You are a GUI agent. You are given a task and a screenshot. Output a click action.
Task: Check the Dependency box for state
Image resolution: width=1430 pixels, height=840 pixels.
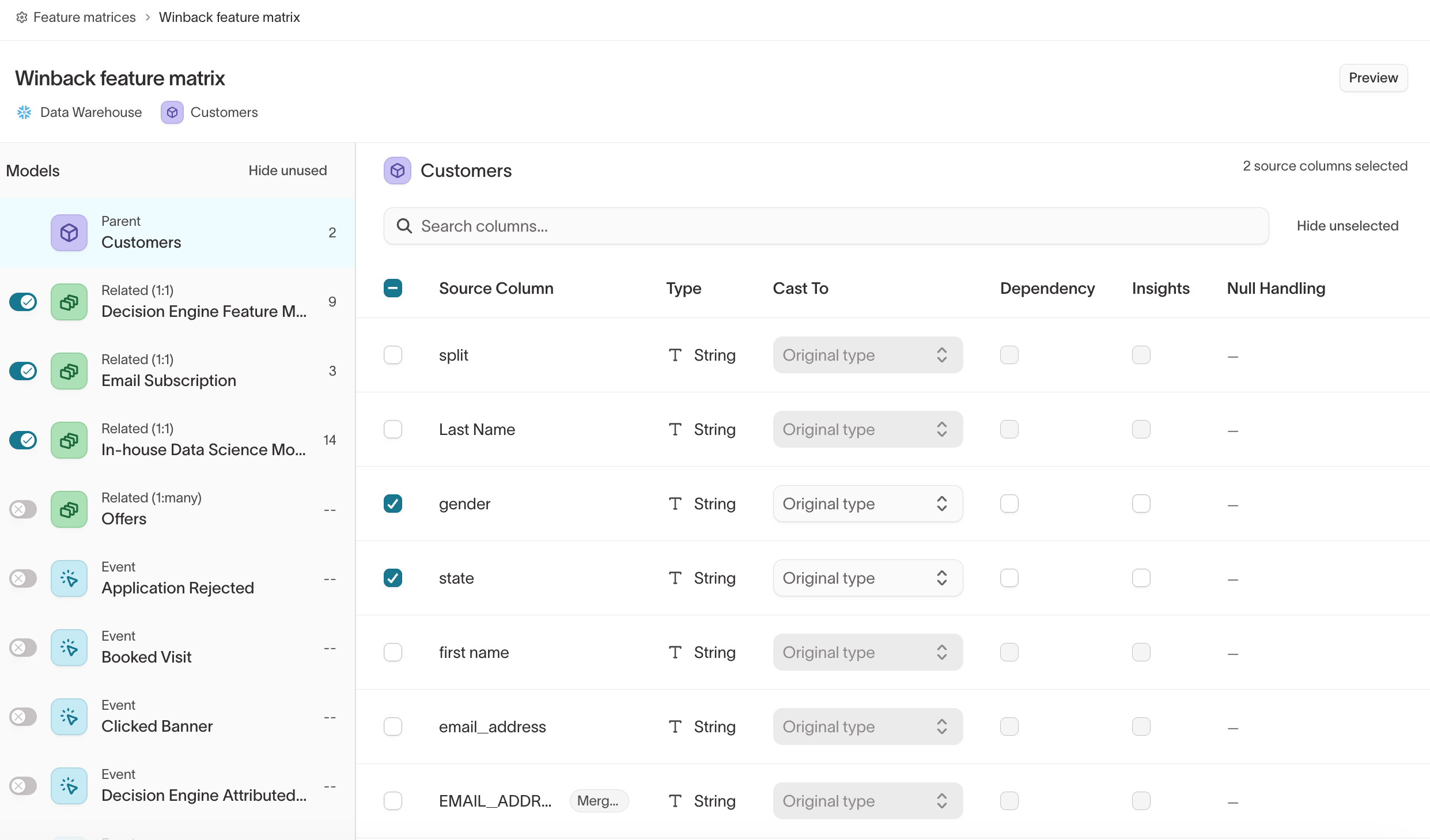[x=1009, y=578]
